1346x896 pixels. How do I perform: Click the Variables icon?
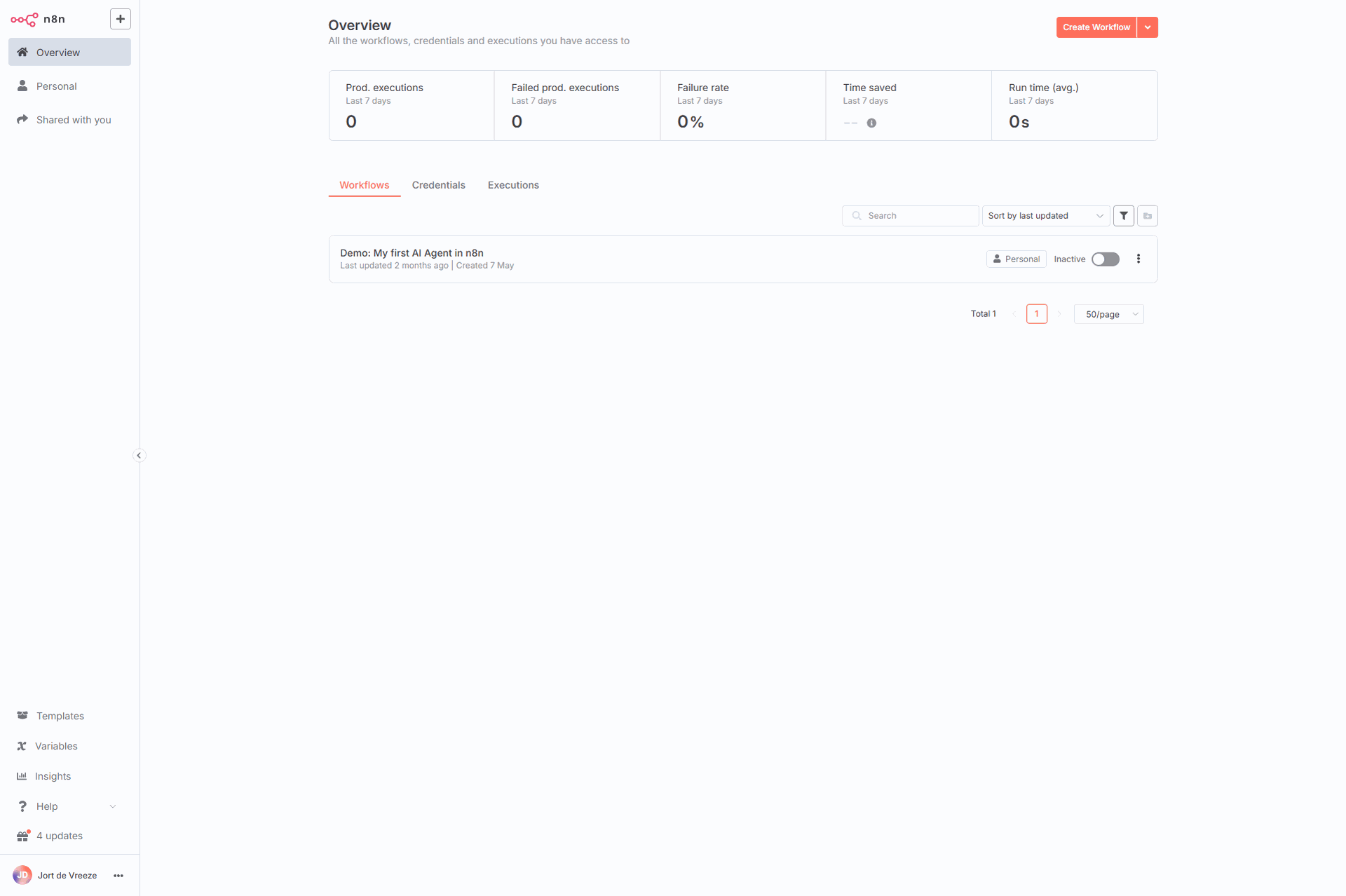[22, 746]
